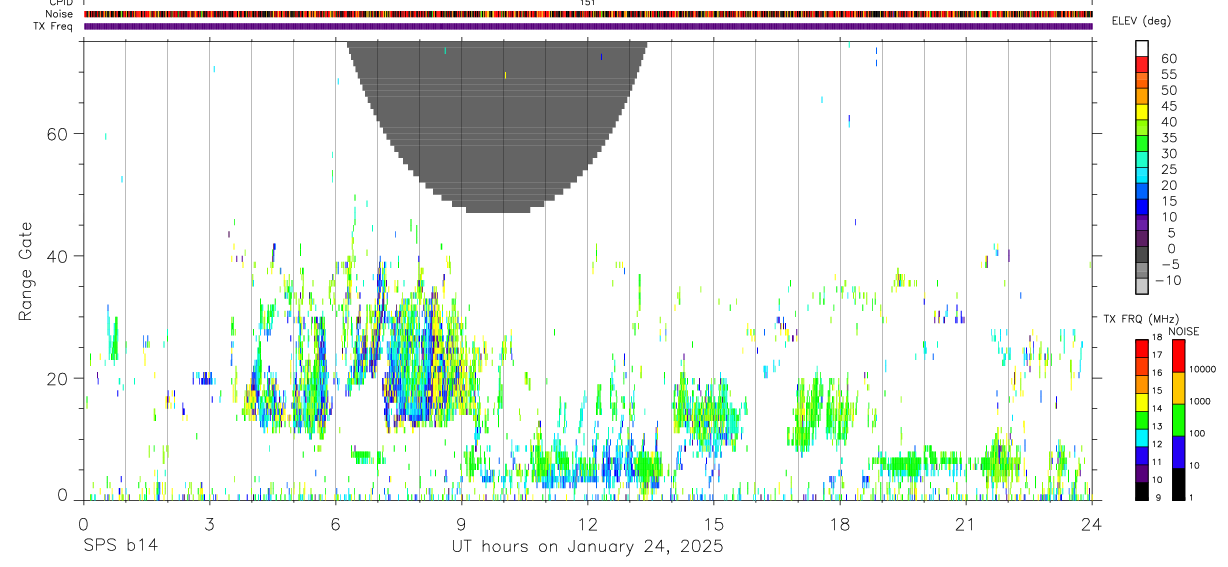The height and width of the screenshot is (567, 1228).
Task: Click the x-axis tick label '15'
Action: click(714, 524)
